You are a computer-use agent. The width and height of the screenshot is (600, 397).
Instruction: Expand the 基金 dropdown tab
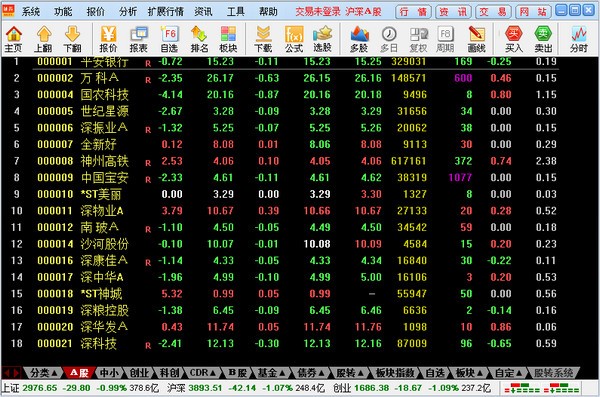(x=271, y=372)
